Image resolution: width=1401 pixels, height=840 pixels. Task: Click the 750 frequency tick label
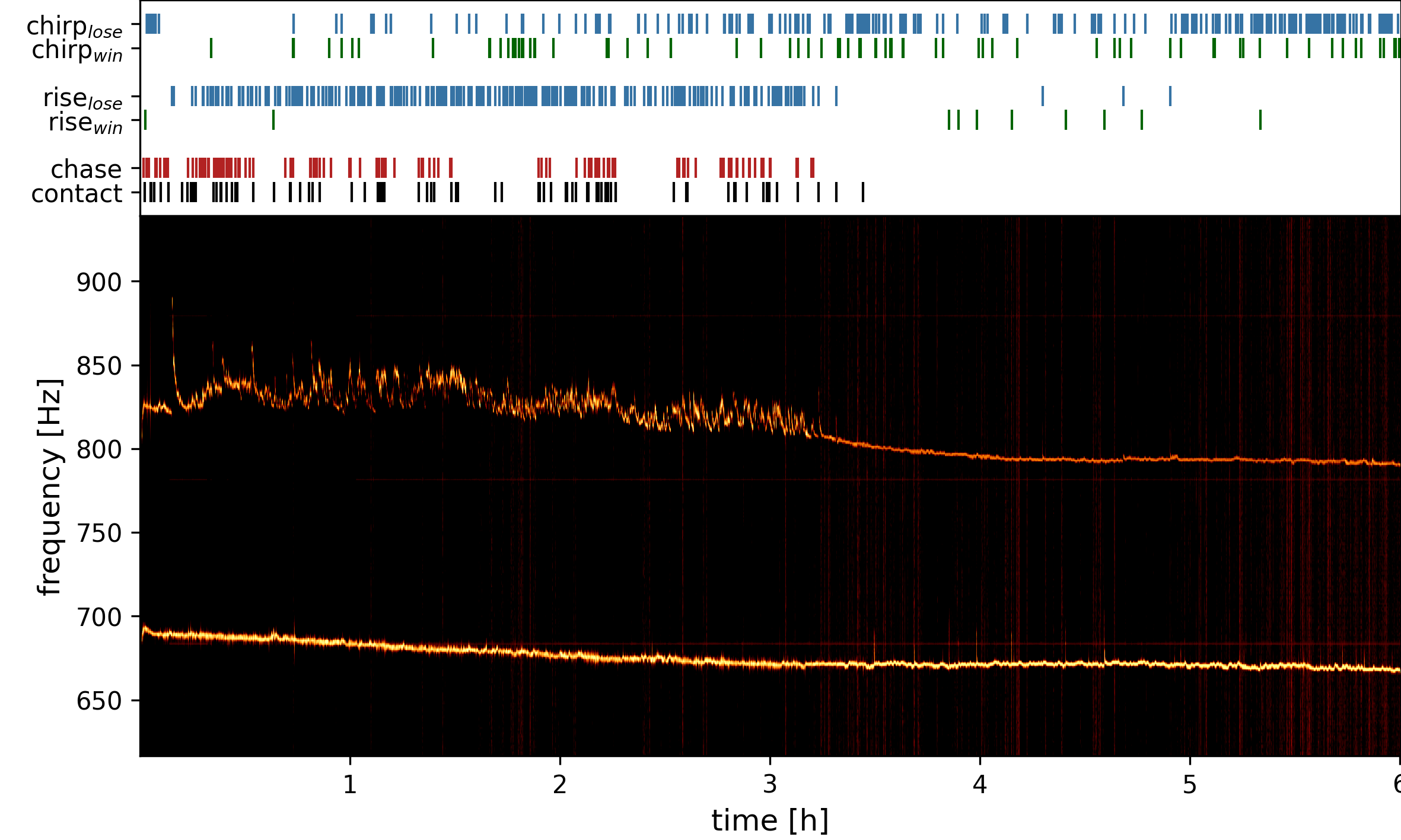[99, 534]
